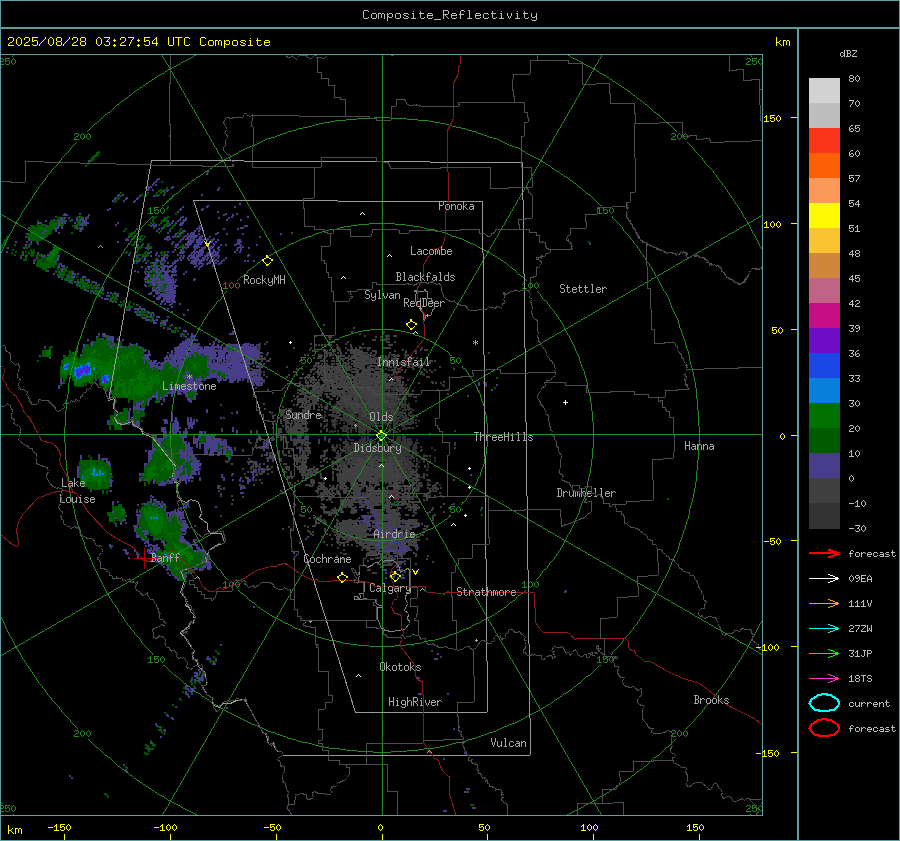The image size is (900, 841).
Task: Pick the light blue 30 dBZ color swatch
Action: [824, 390]
